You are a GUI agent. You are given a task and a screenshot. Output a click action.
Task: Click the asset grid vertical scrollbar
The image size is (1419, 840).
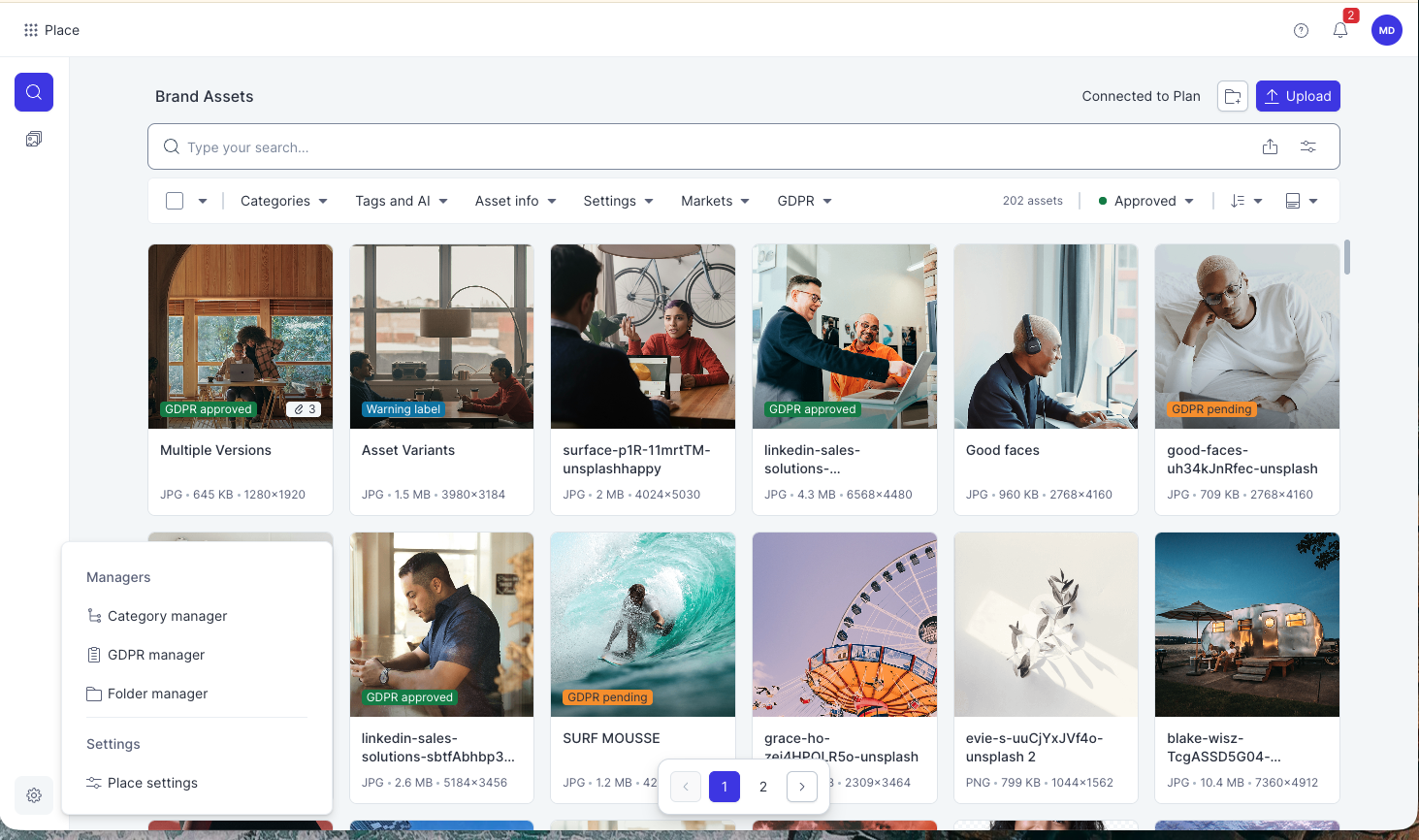pos(1347,257)
